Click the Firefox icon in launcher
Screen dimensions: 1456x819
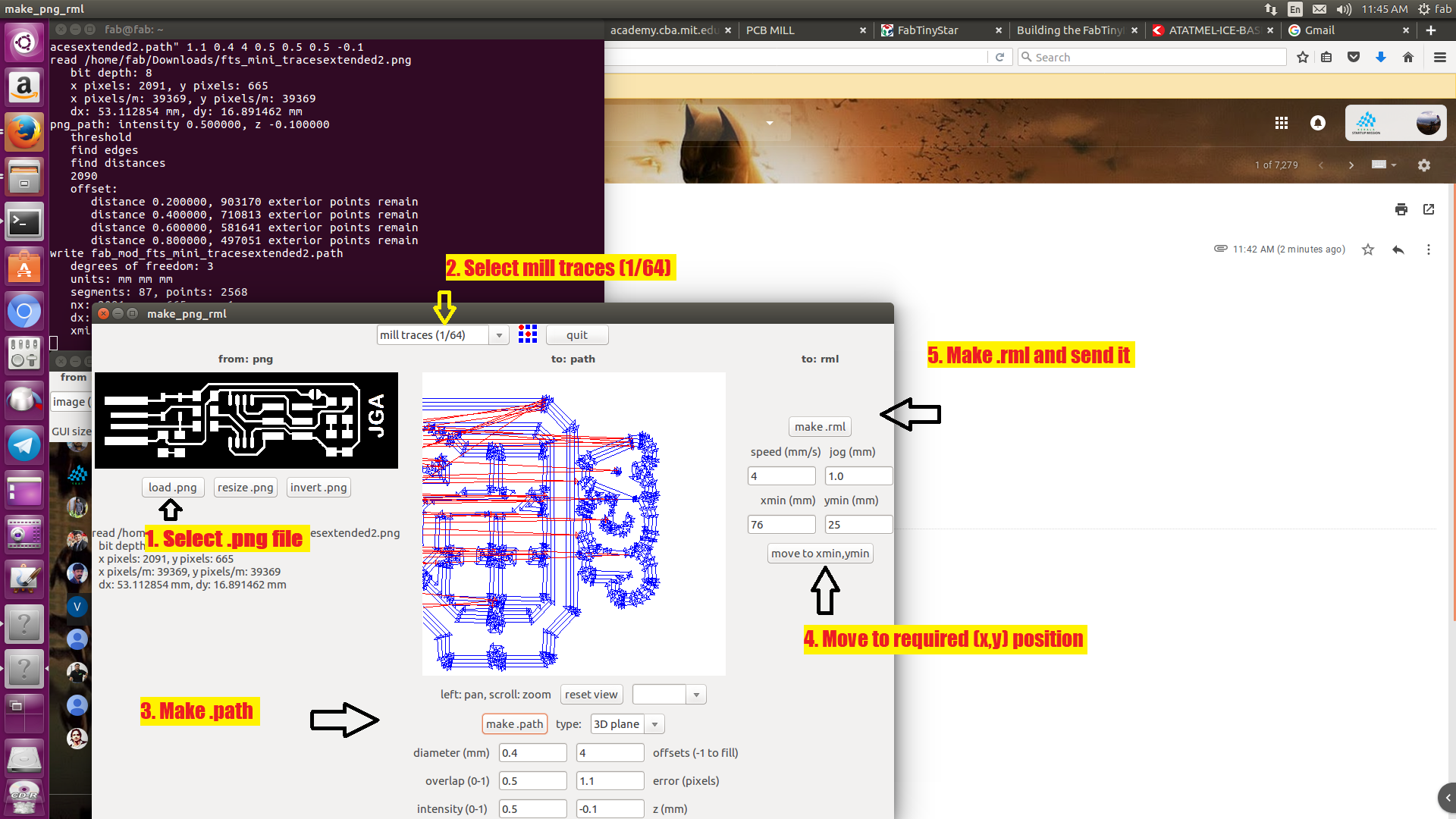[24, 132]
